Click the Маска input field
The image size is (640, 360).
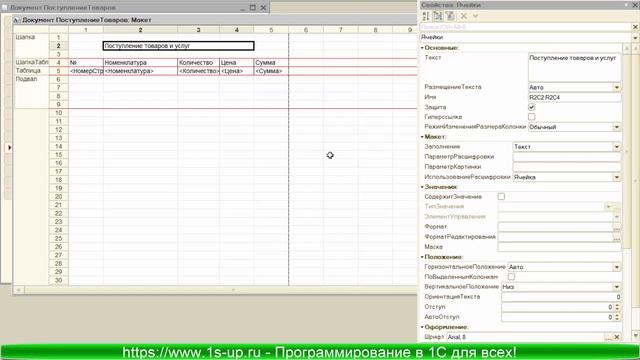(559, 247)
